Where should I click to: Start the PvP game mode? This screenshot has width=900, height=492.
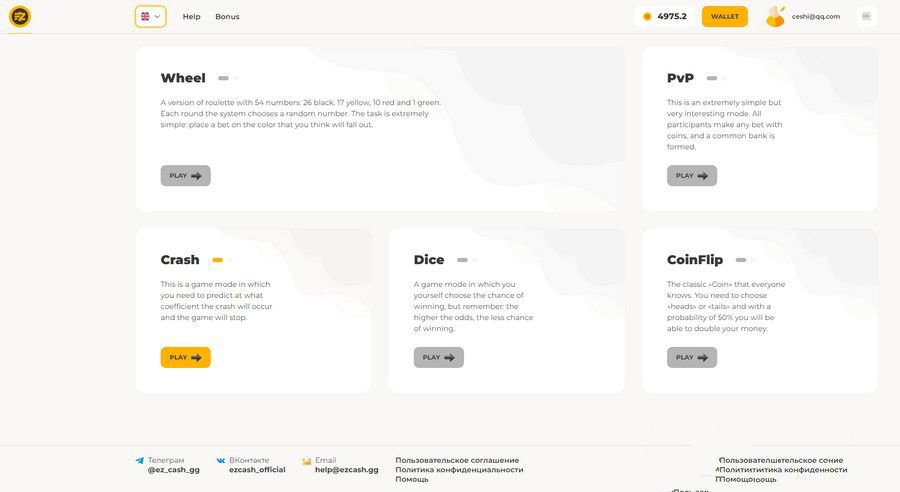click(x=692, y=175)
